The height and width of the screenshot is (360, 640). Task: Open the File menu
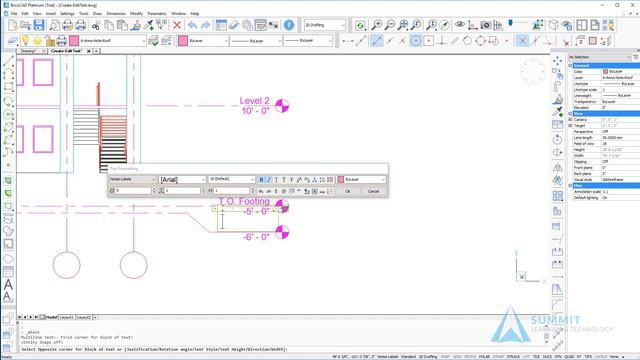click(14, 13)
